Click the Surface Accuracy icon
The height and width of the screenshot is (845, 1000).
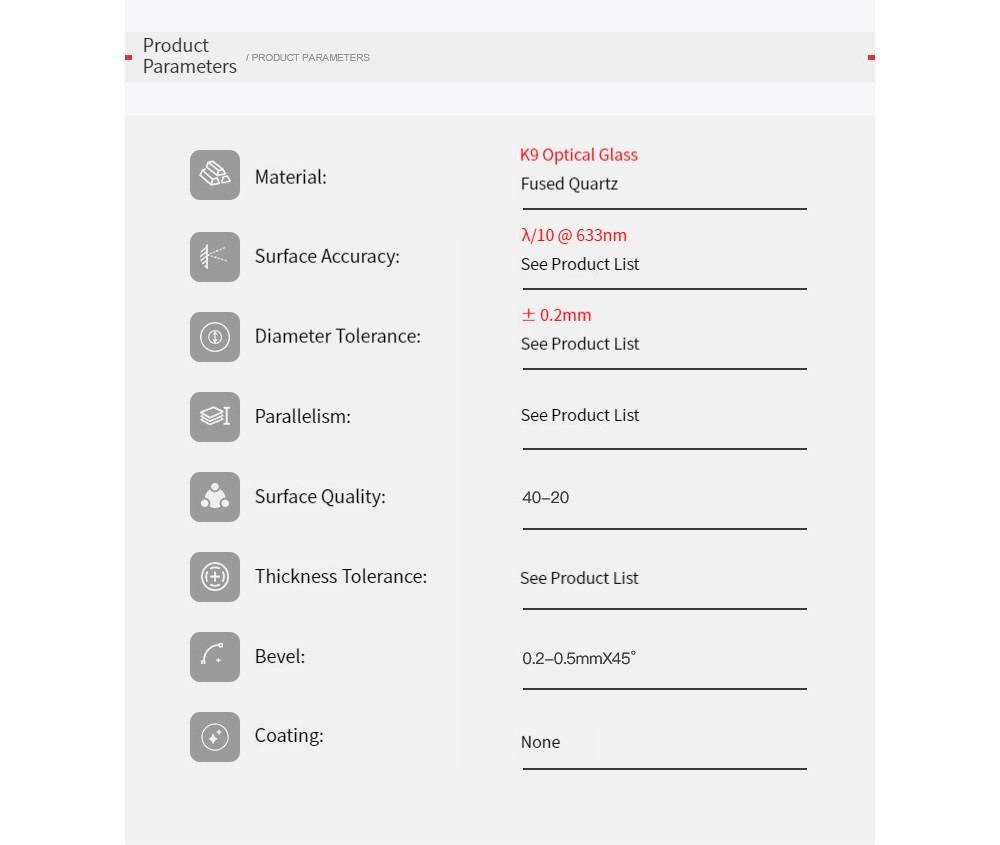pos(215,257)
